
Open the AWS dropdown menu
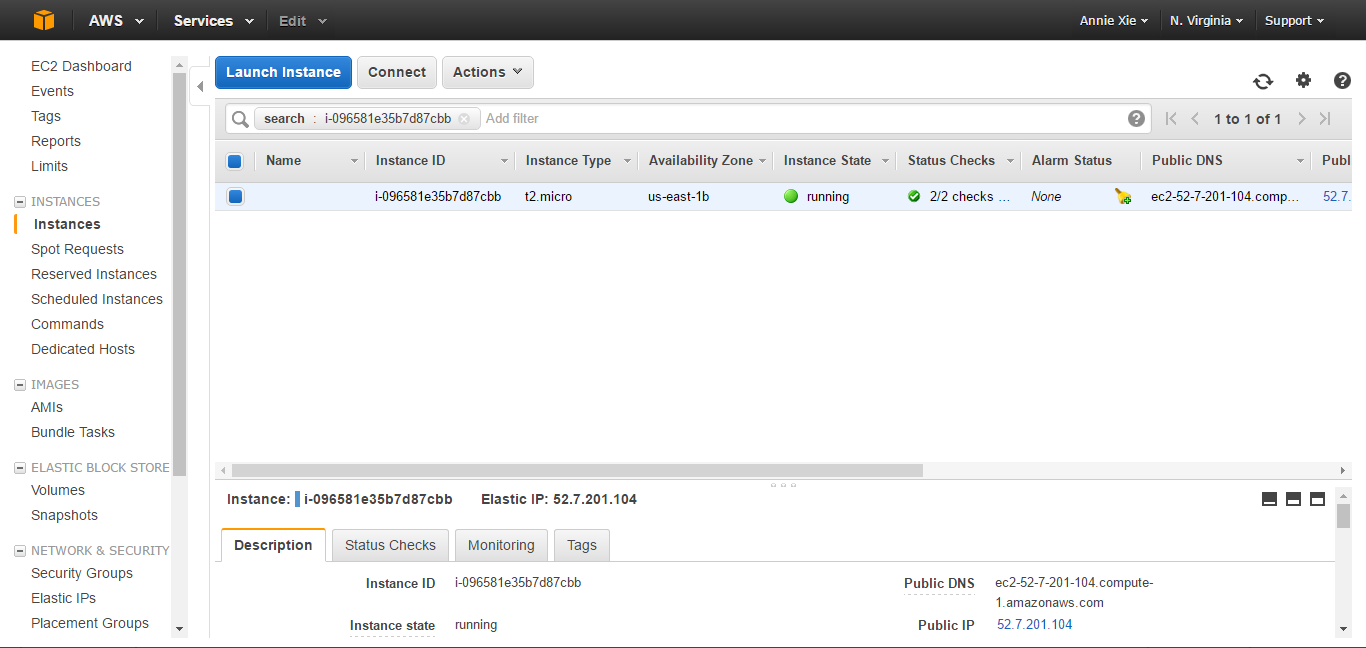pyautogui.click(x=116, y=20)
